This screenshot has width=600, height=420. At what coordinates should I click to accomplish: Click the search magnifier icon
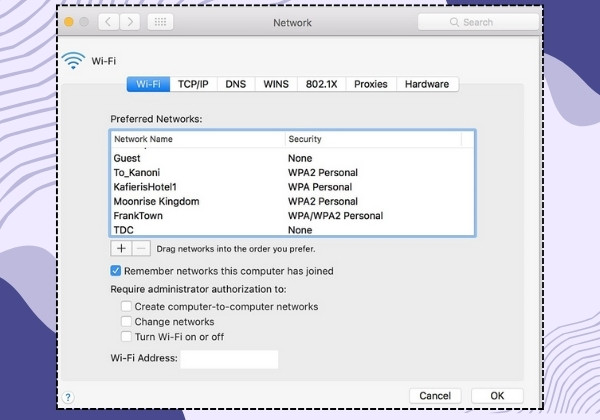coord(454,22)
